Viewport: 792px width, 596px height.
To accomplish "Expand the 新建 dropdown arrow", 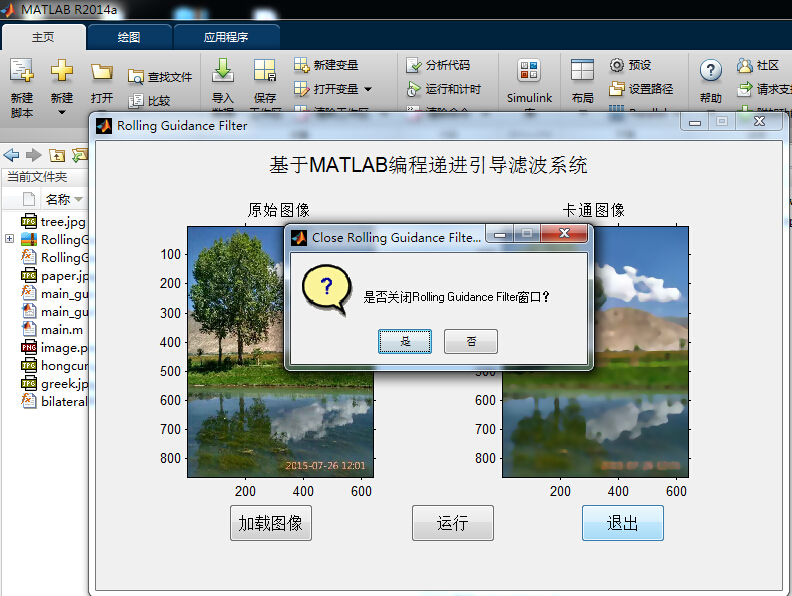I will click(62, 112).
